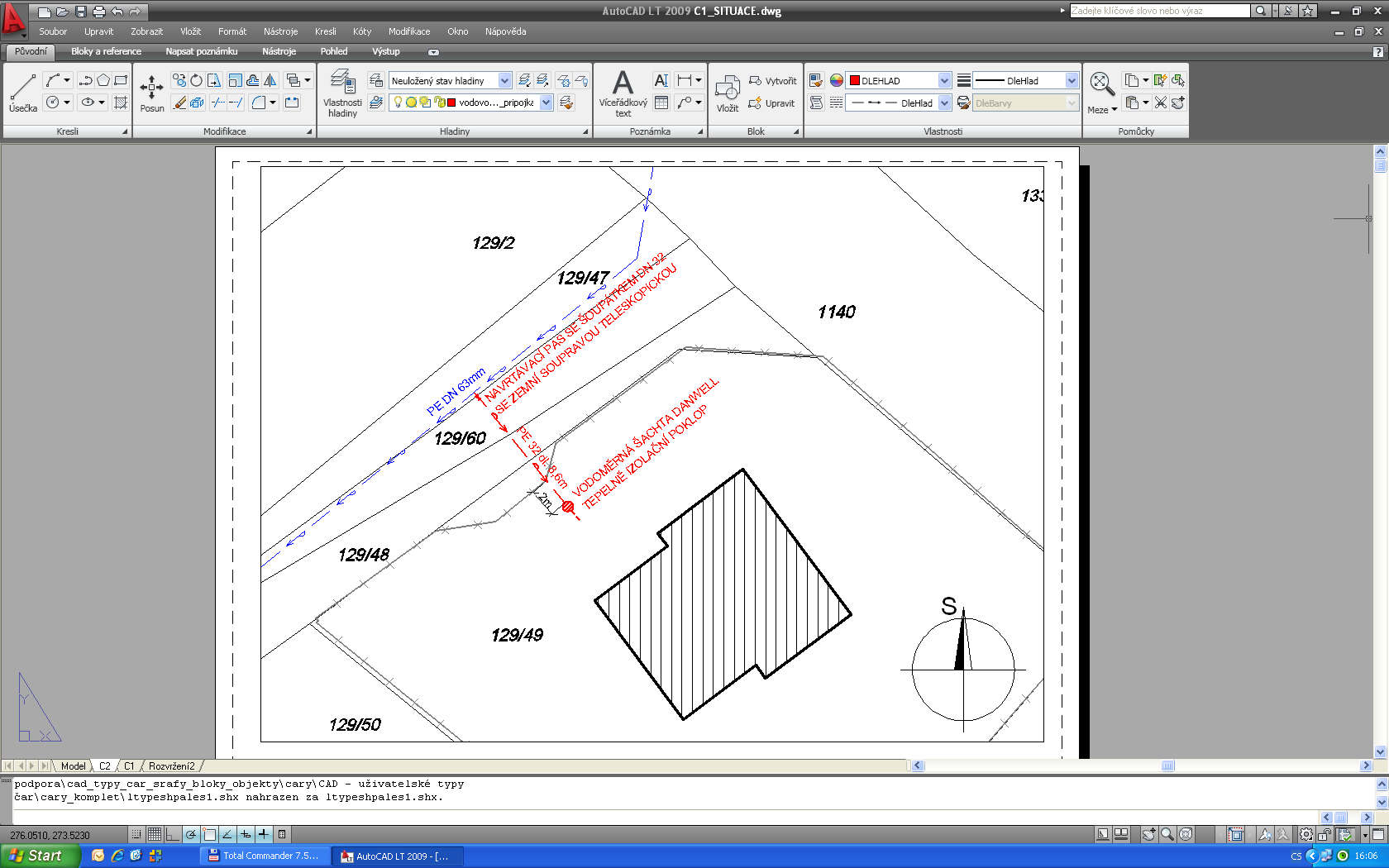Click the pan hand icon in status bar

tap(1149, 834)
